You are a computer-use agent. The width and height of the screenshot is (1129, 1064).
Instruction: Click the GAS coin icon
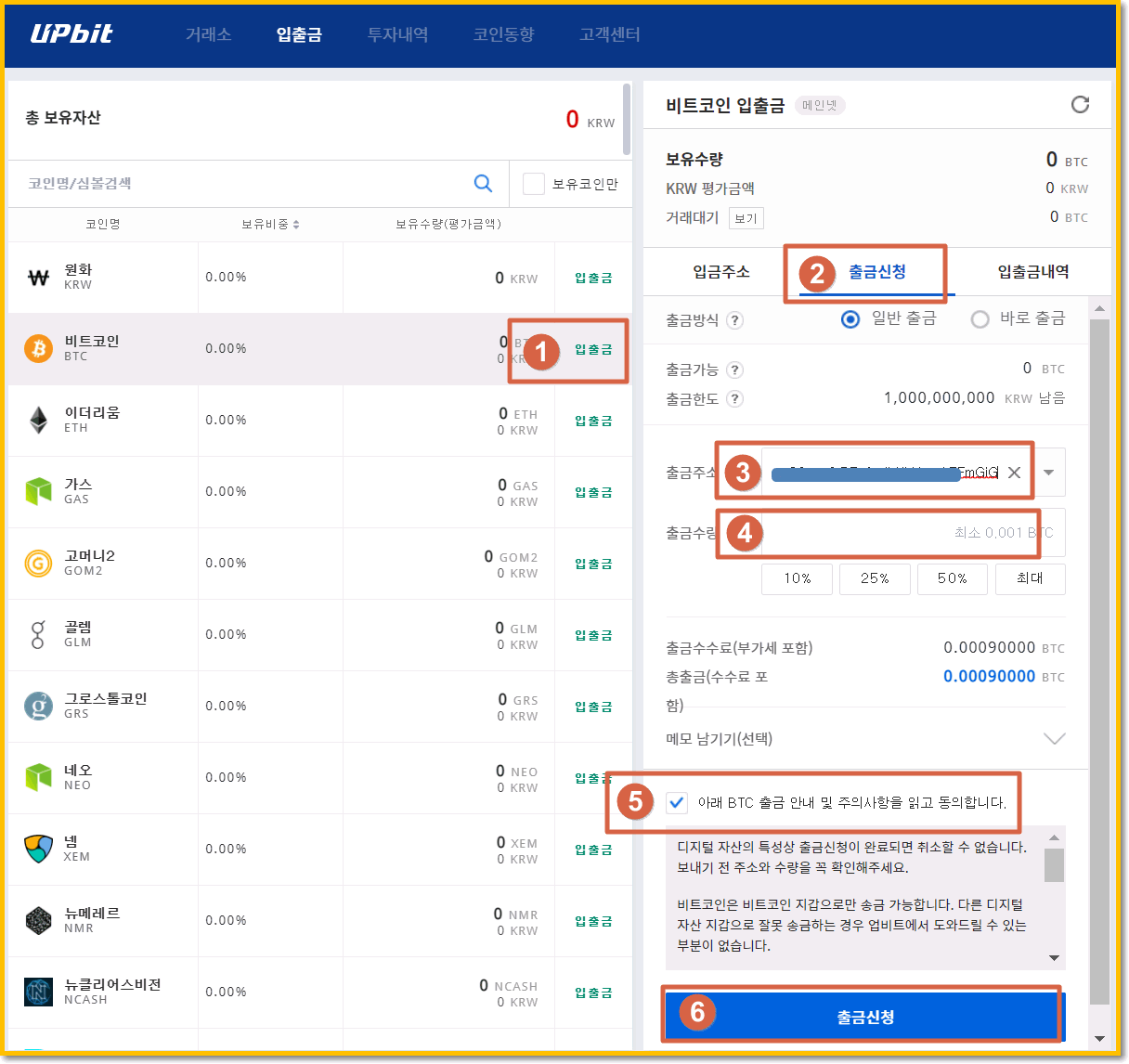38,491
